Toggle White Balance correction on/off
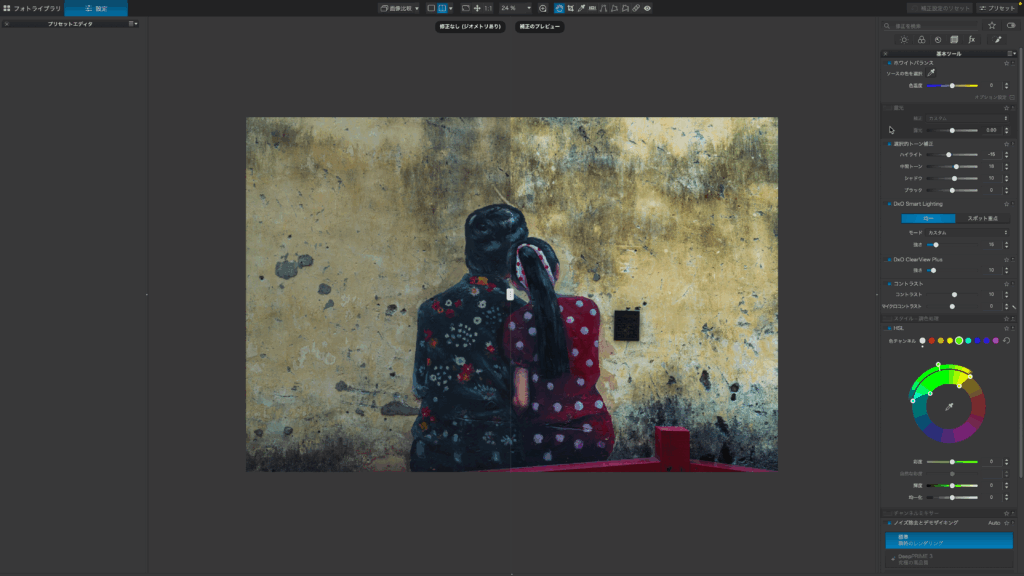Screen dimensions: 1024x576 coord(889,63)
